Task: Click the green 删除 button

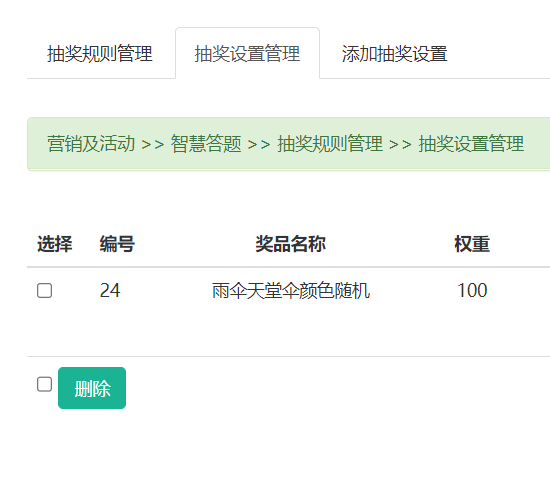Action: [x=92, y=388]
